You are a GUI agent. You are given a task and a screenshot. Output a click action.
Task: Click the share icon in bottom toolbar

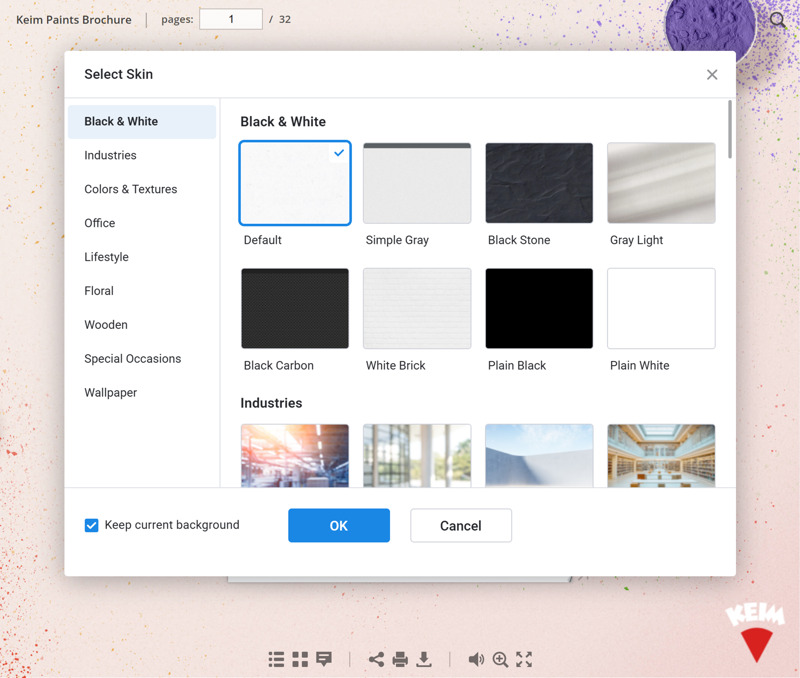tap(377, 659)
